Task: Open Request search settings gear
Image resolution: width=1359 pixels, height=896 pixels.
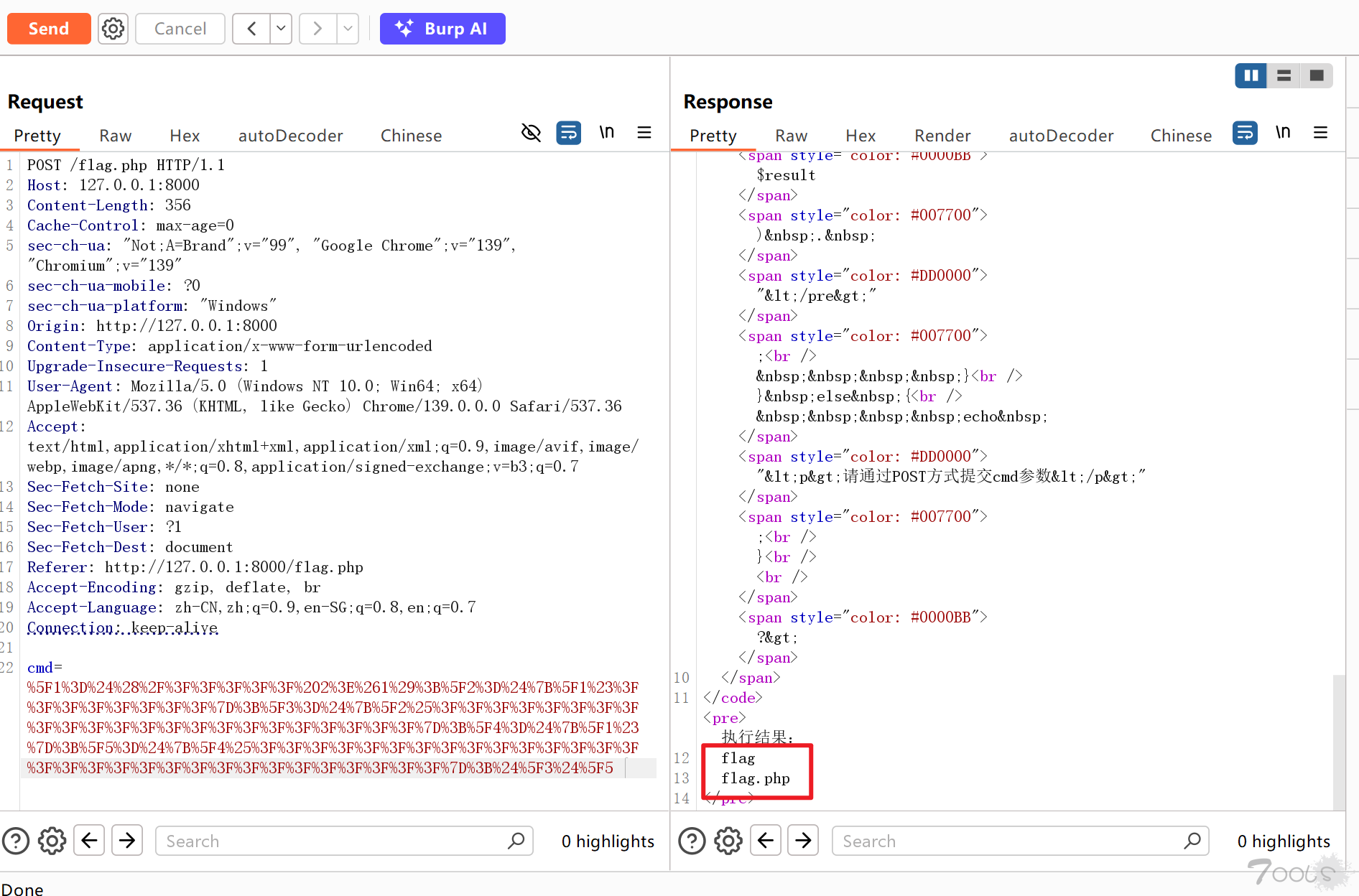Action: point(52,841)
